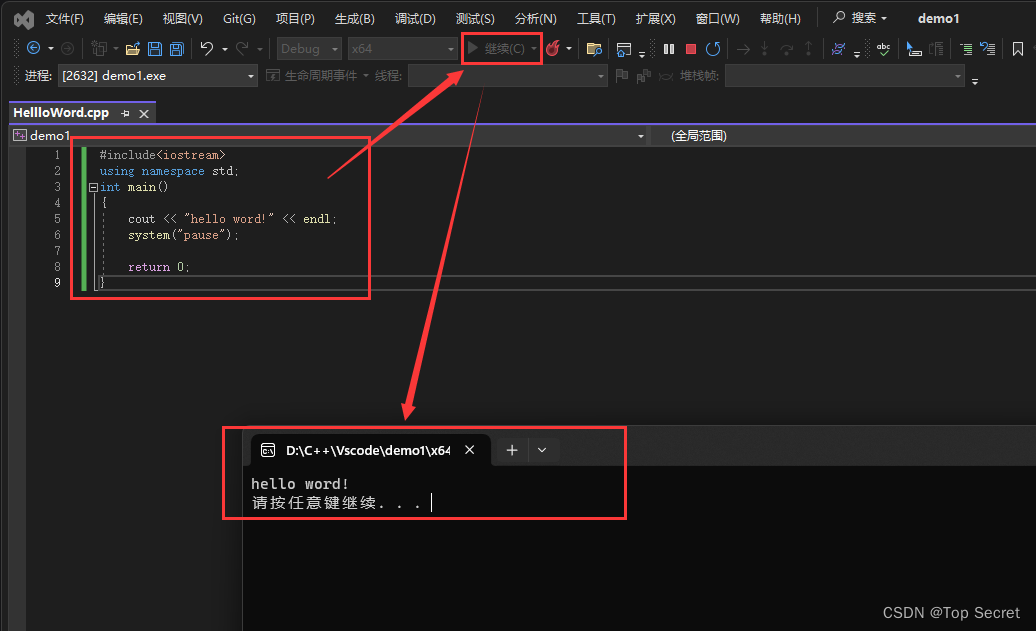Open the 生成(B) menu
This screenshot has width=1036, height=631.
[355, 19]
